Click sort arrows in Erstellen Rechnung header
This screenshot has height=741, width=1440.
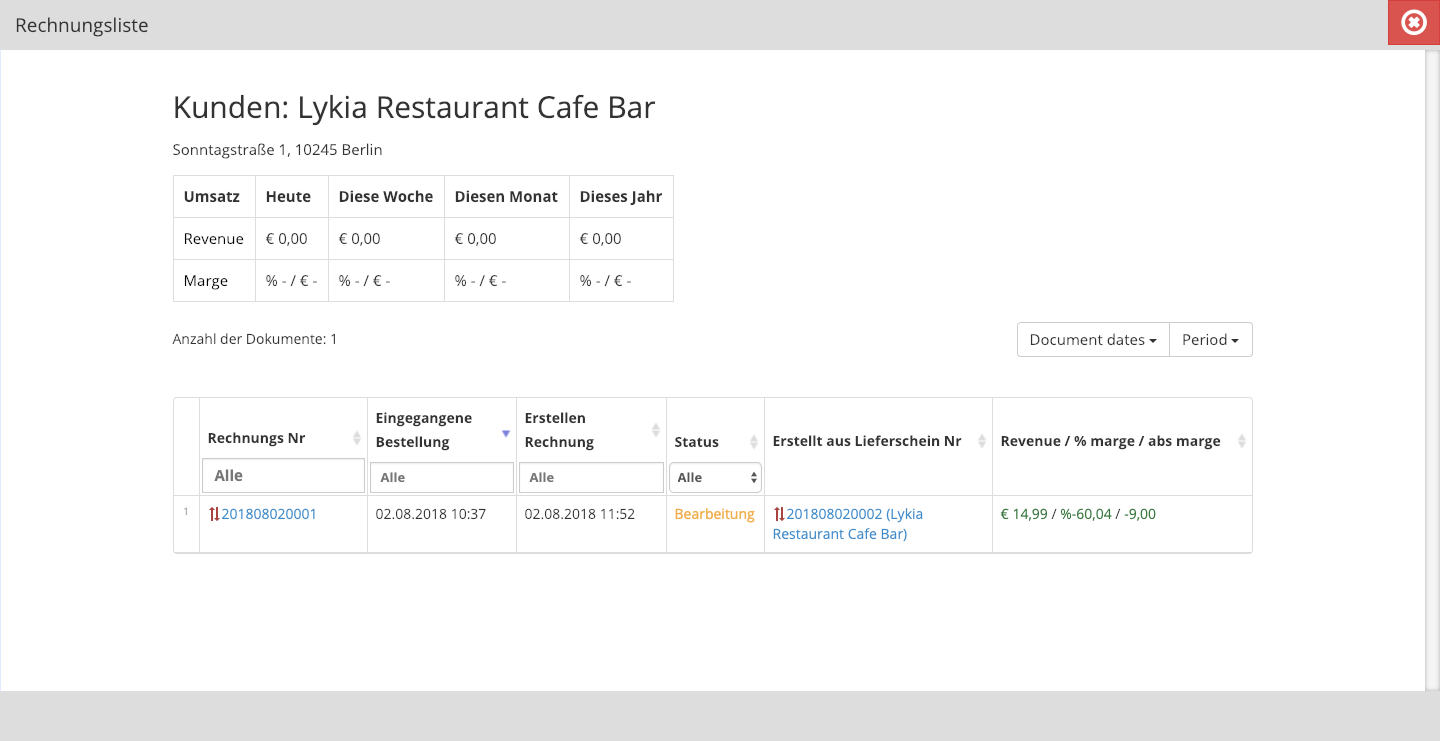[656, 430]
